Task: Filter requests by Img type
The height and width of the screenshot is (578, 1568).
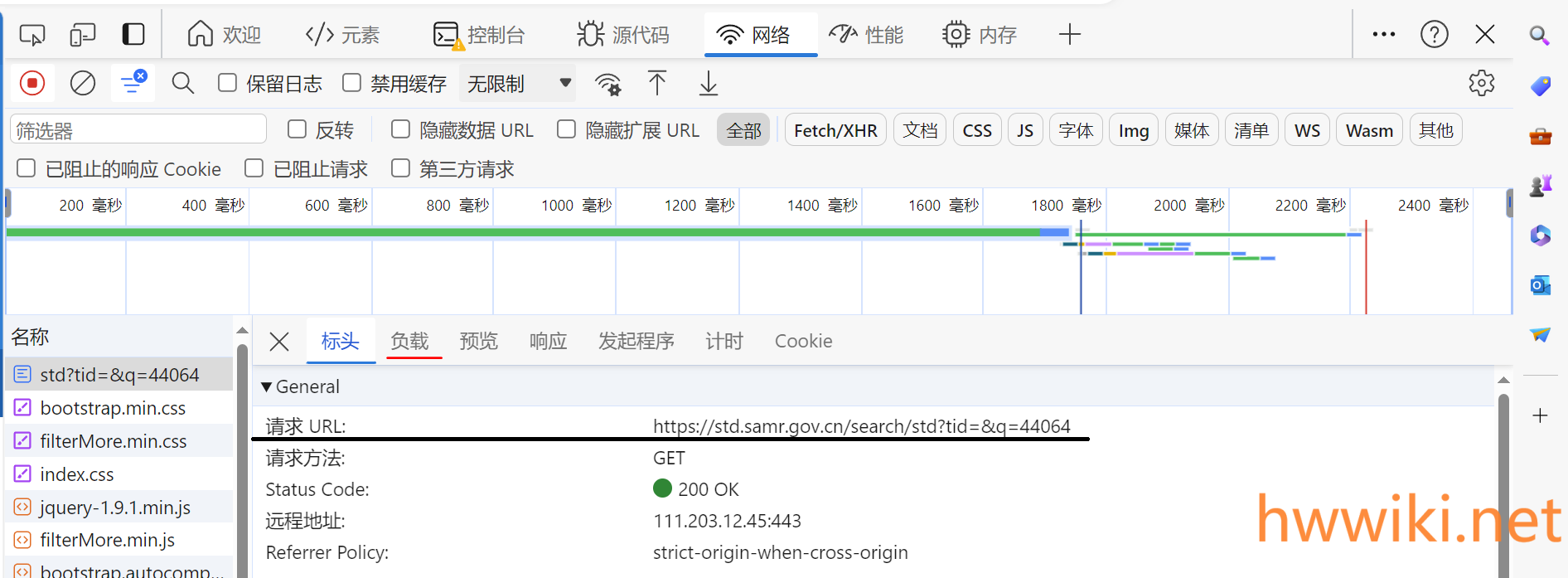Action: 1133,130
